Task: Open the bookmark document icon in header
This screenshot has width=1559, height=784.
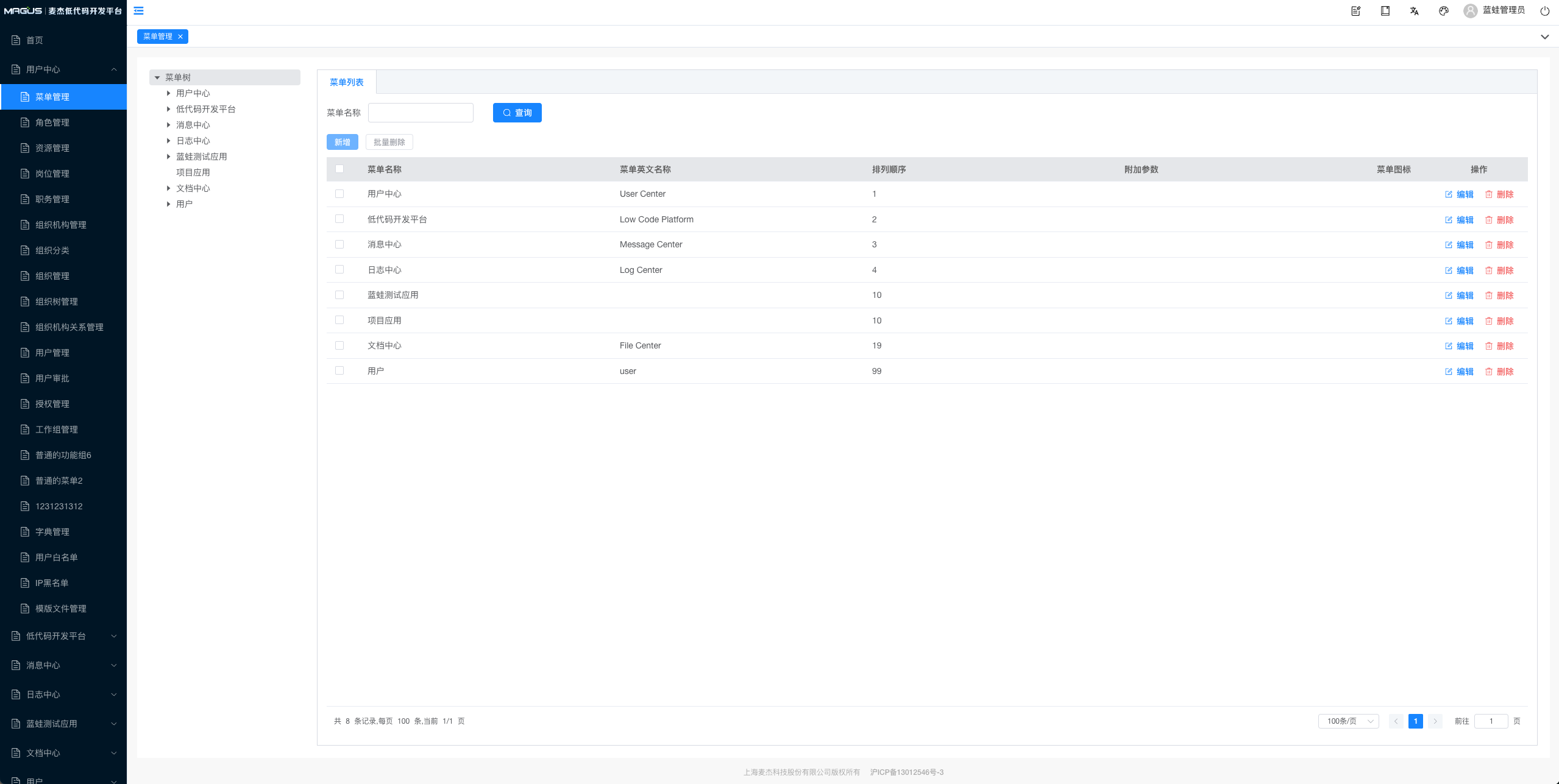Action: tap(1385, 11)
